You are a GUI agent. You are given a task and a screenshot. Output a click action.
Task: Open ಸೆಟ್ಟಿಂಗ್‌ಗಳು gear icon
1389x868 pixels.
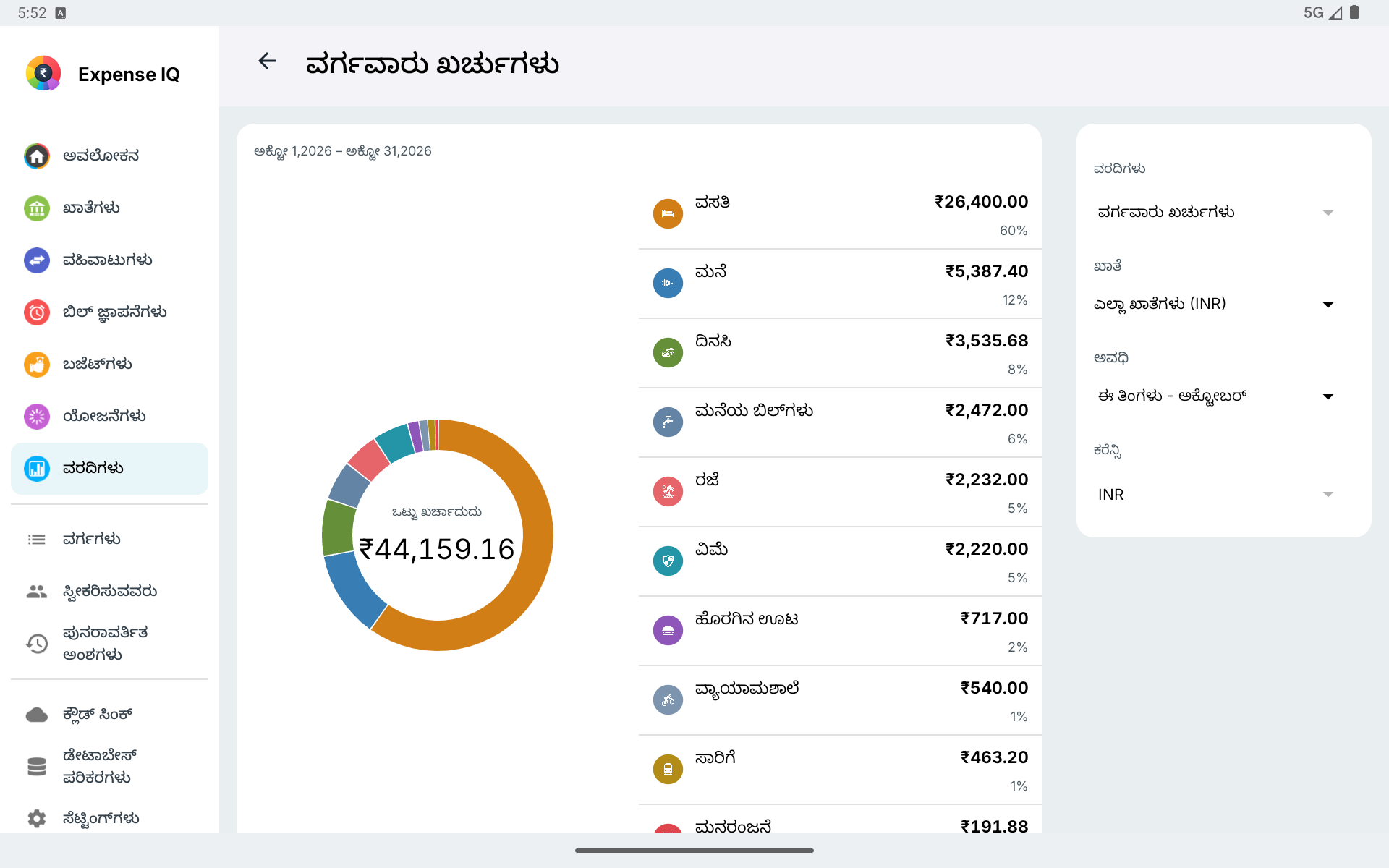(37, 818)
